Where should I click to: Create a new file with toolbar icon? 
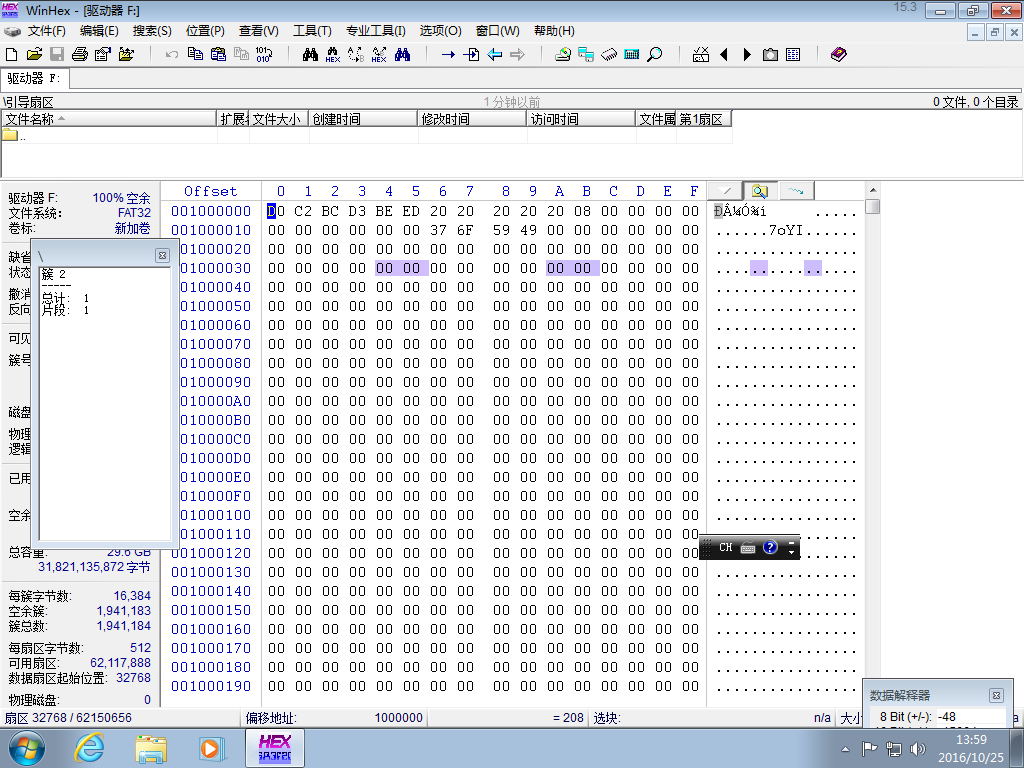click(x=11, y=54)
